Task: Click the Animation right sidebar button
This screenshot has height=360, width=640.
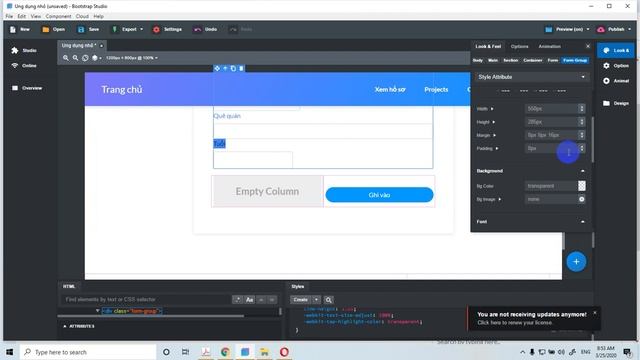Action: (x=616, y=81)
